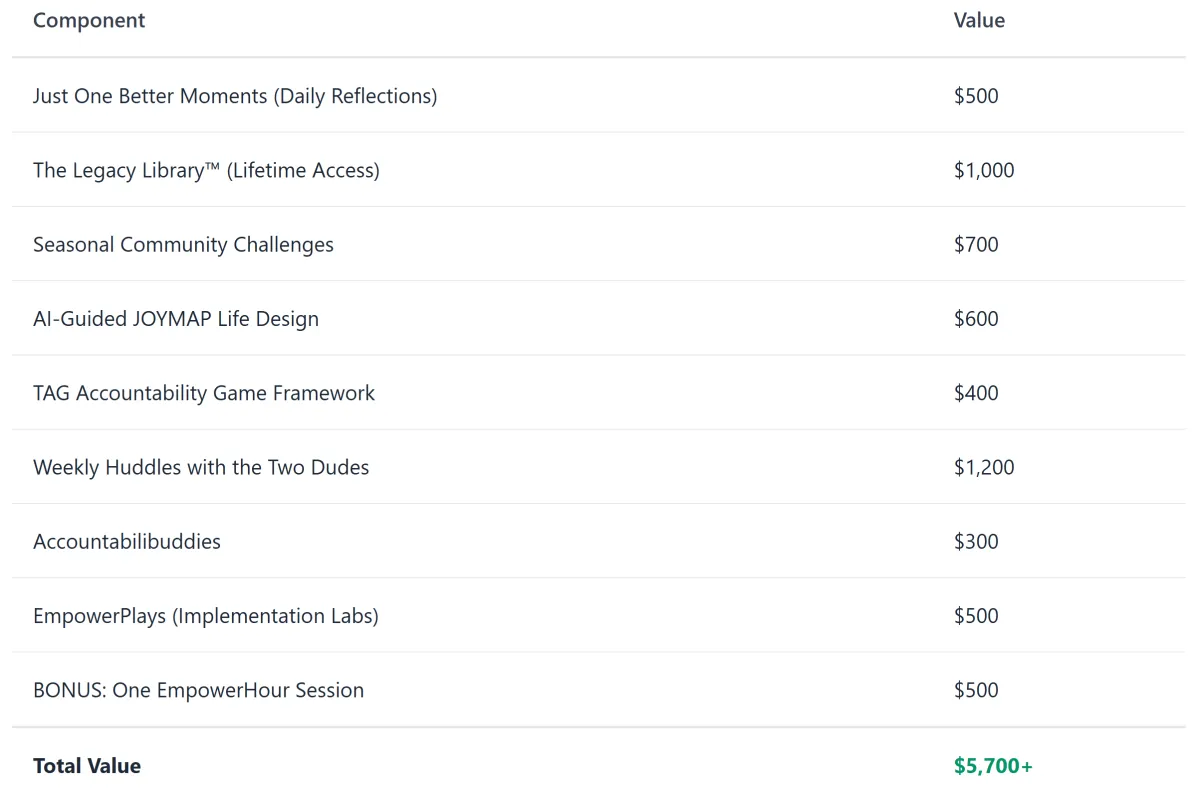Click the $1,200 Weekly Huddles value
The height and width of the screenshot is (801, 1200).
pyautogui.click(x=984, y=467)
